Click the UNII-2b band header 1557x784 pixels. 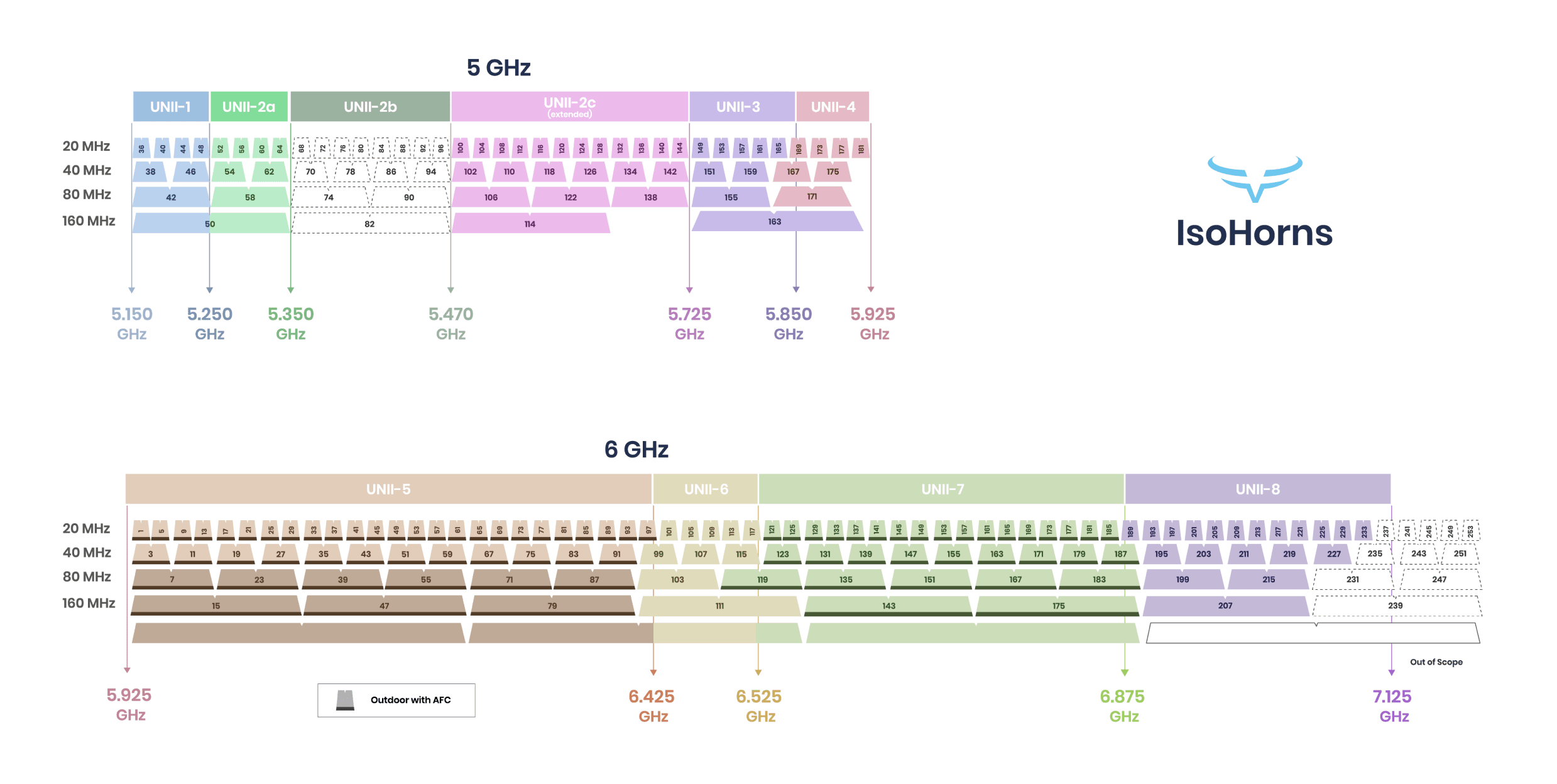click(x=370, y=106)
